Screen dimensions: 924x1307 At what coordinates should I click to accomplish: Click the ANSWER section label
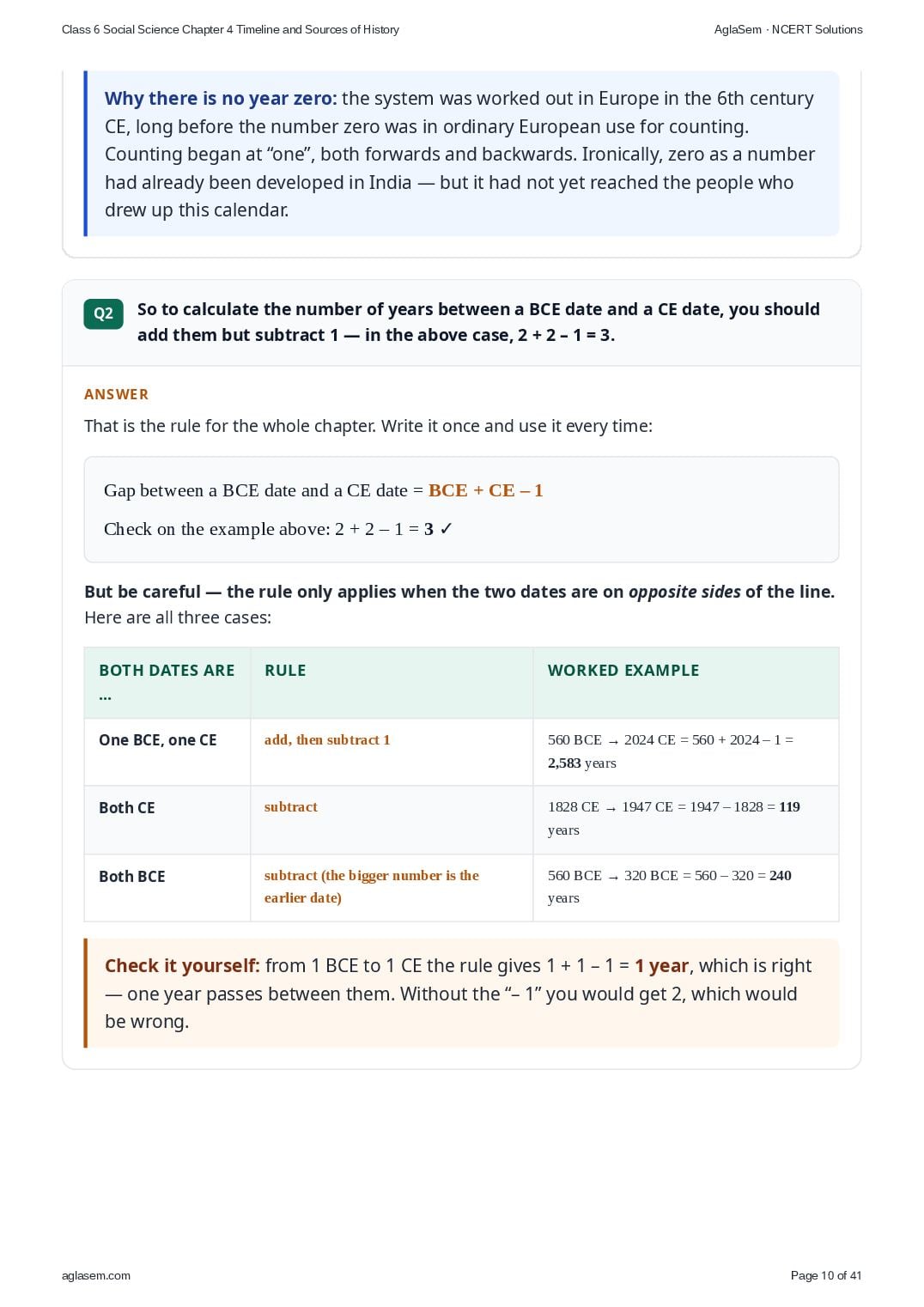116,394
